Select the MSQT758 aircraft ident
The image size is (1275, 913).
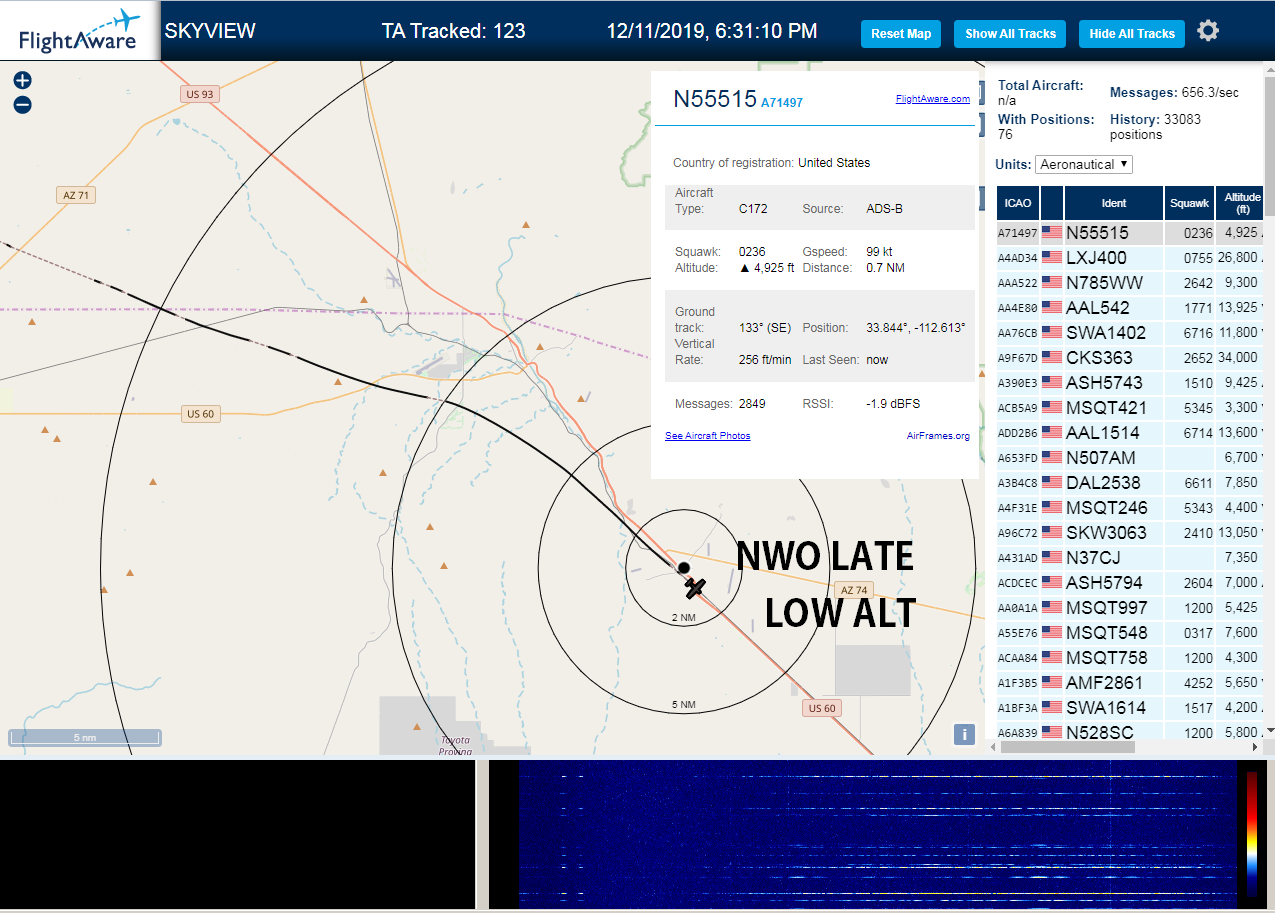[x=1107, y=657]
